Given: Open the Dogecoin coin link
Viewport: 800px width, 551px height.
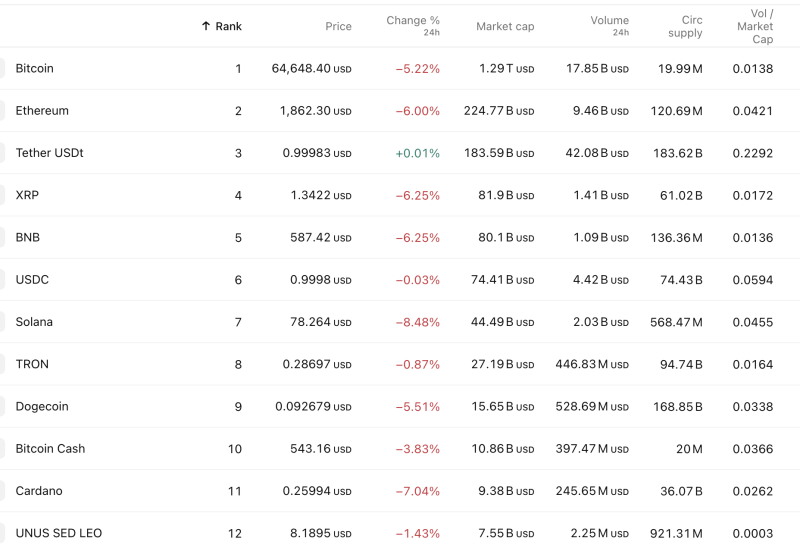Looking at the screenshot, I should pyautogui.click(x=42, y=407).
